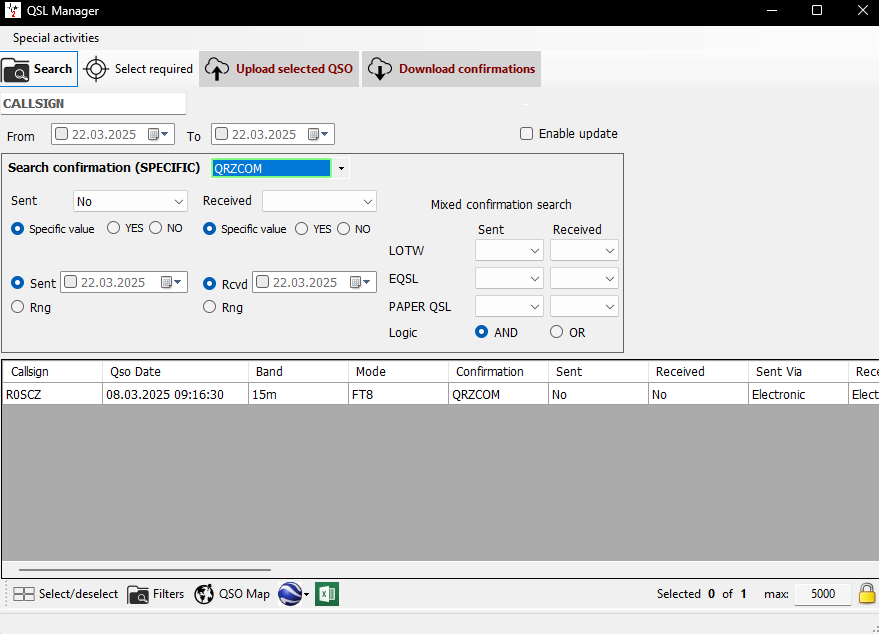Screen dimensions: 879x634
Task: Click the Select/deselect grid icon
Action: point(24,594)
